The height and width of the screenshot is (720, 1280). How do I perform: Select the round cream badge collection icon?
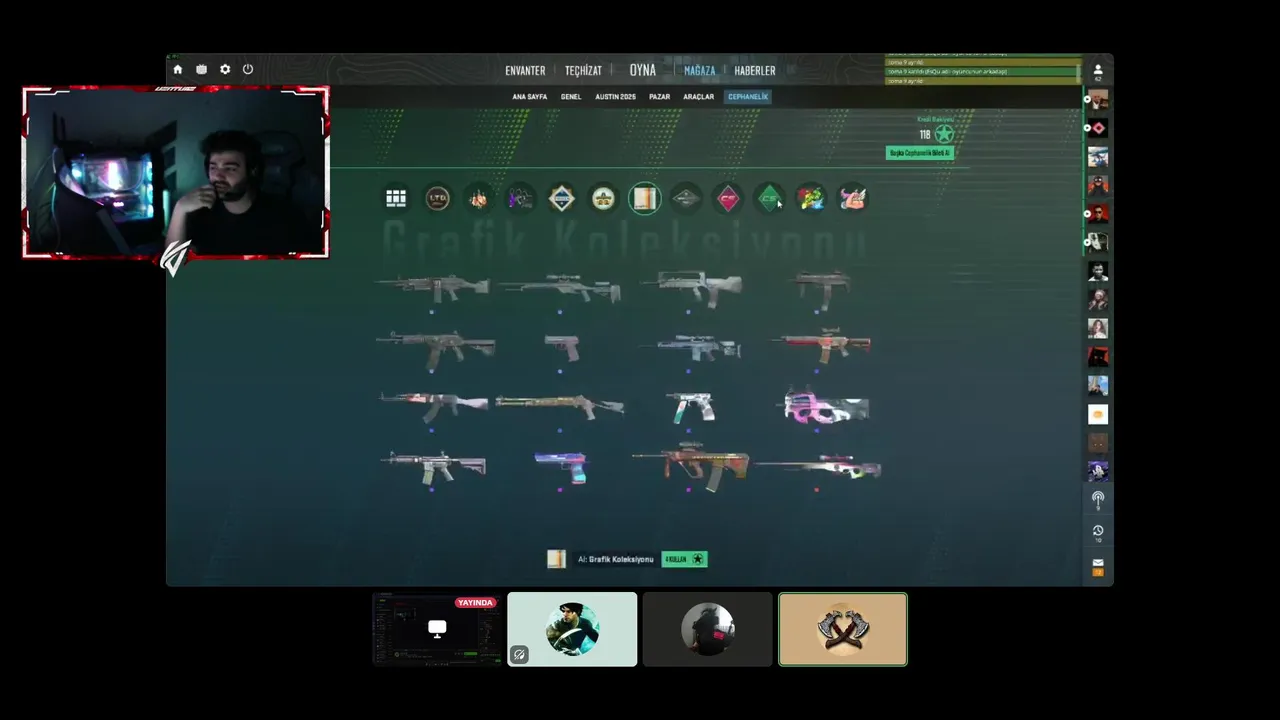603,198
